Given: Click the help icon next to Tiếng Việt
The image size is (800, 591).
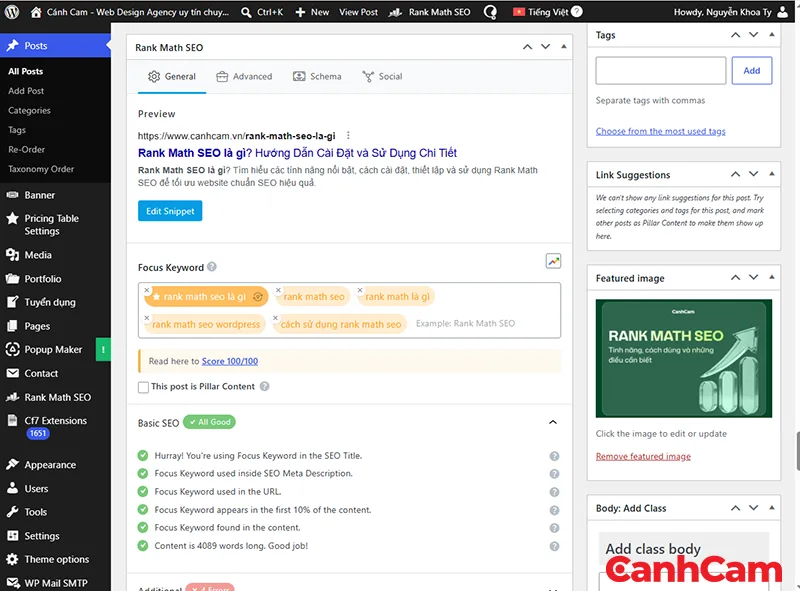Looking at the screenshot, I should (x=577, y=11).
